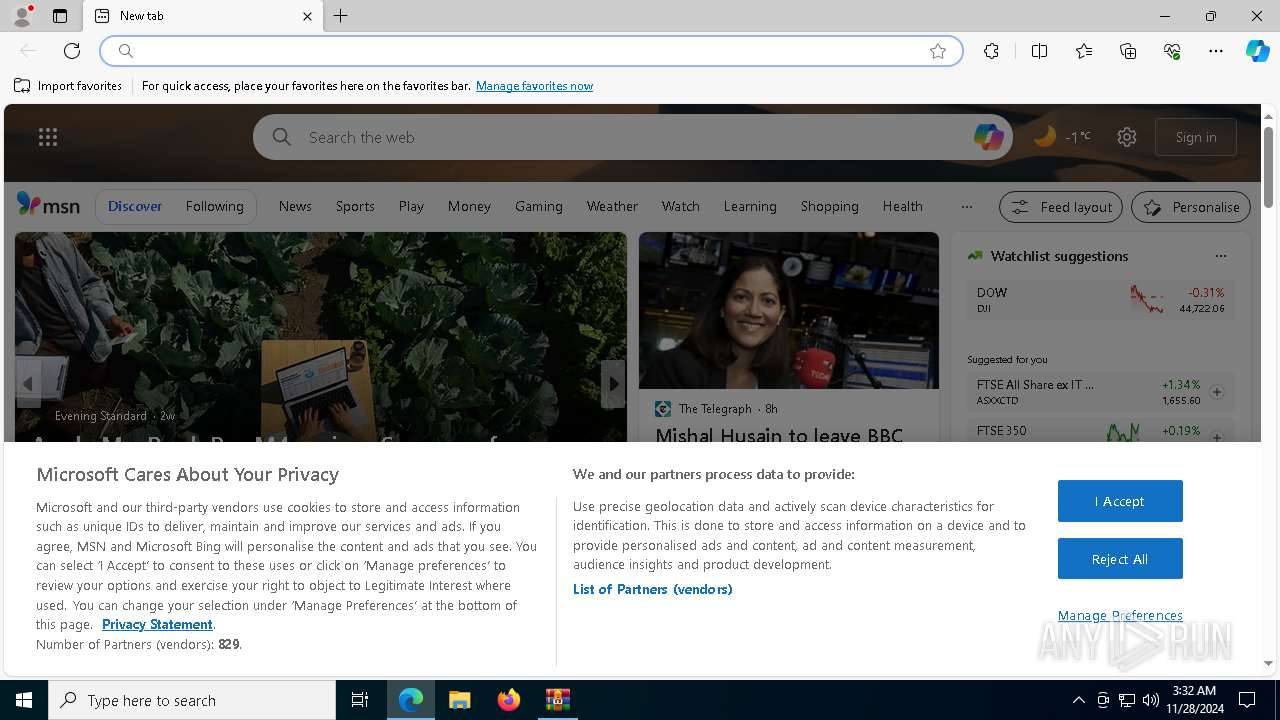This screenshot has width=1280, height=720.
Task: Open the Gaming category
Action: coord(539,206)
